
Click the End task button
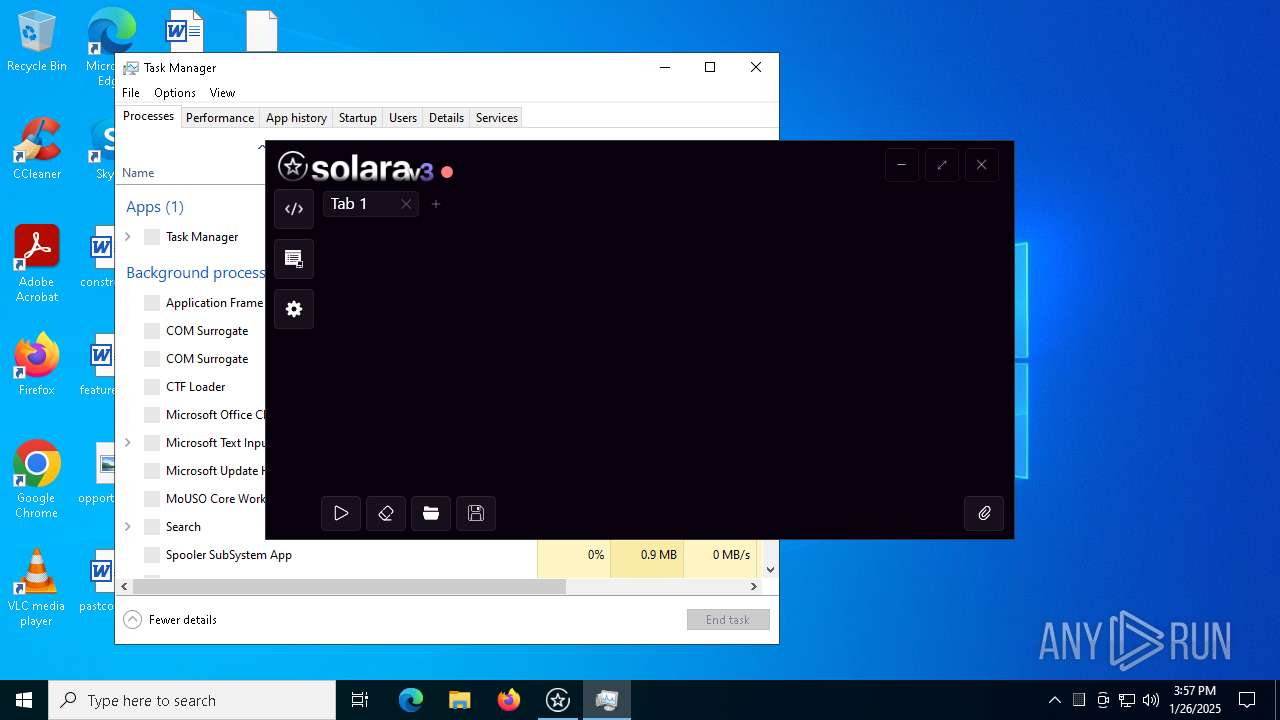coord(728,619)
